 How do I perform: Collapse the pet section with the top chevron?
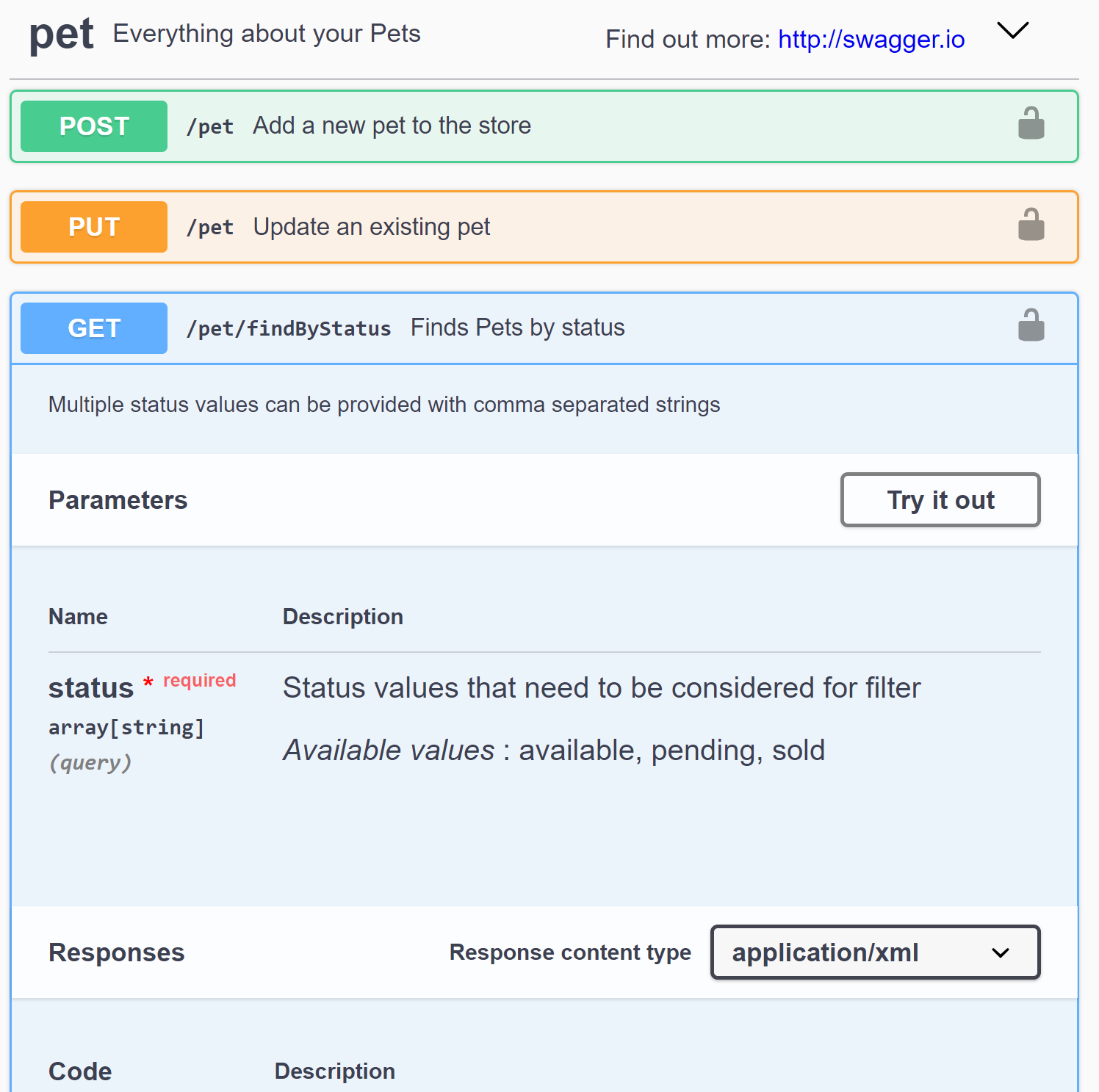click(1013, 32)
